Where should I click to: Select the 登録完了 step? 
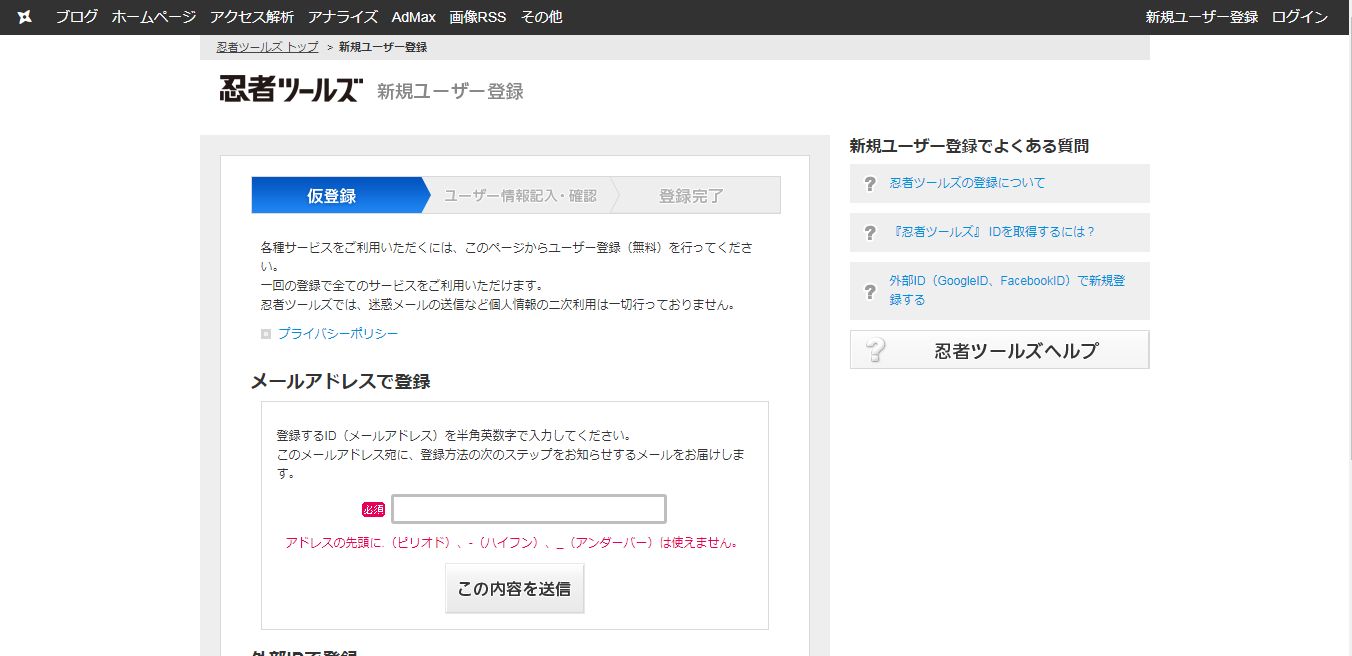[x=691, y=195]
